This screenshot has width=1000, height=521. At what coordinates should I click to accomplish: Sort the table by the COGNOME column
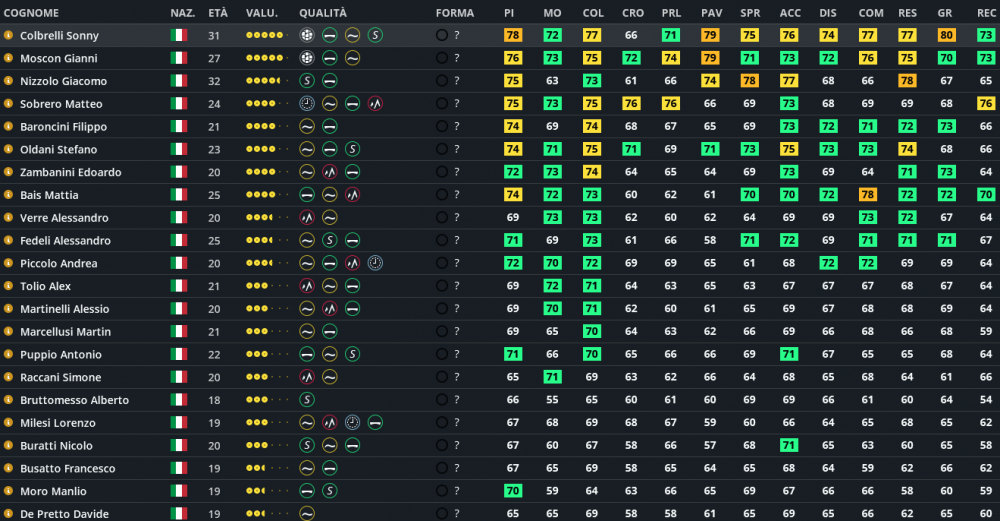pos(31,13)
